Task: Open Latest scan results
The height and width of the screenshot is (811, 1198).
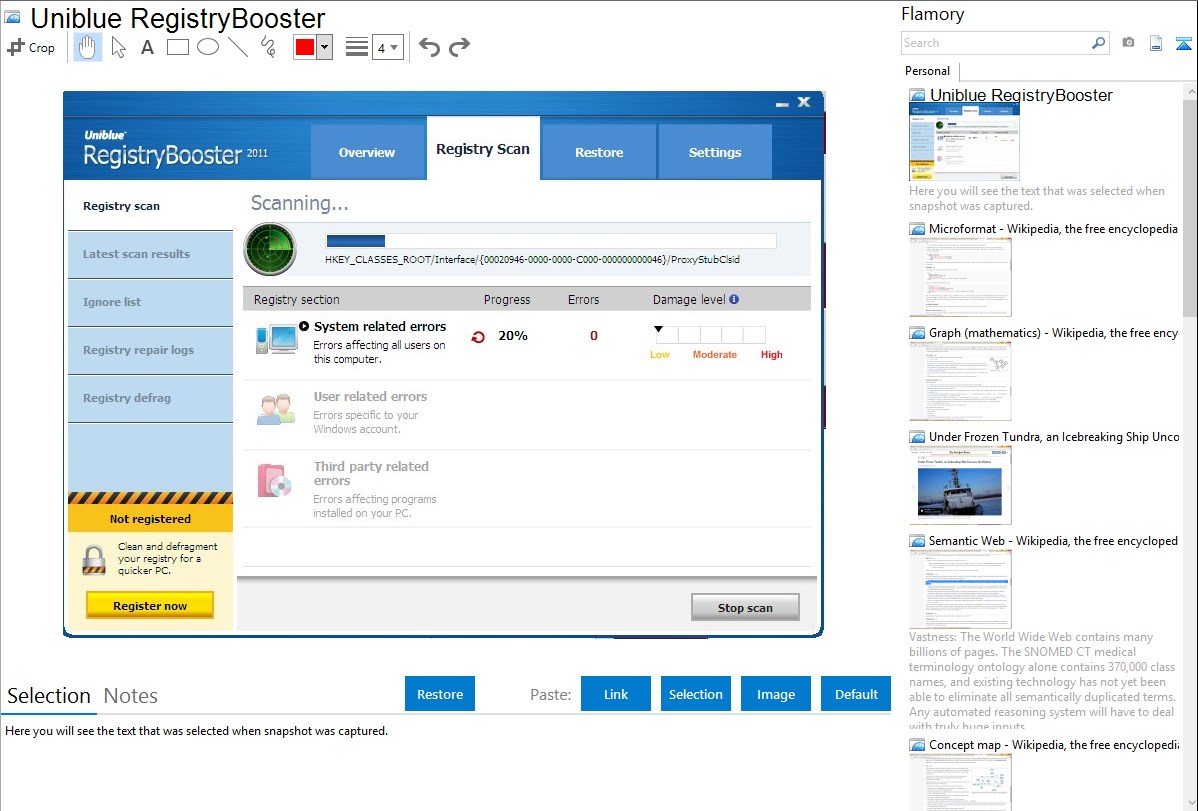Action: [x=151, y=254]
